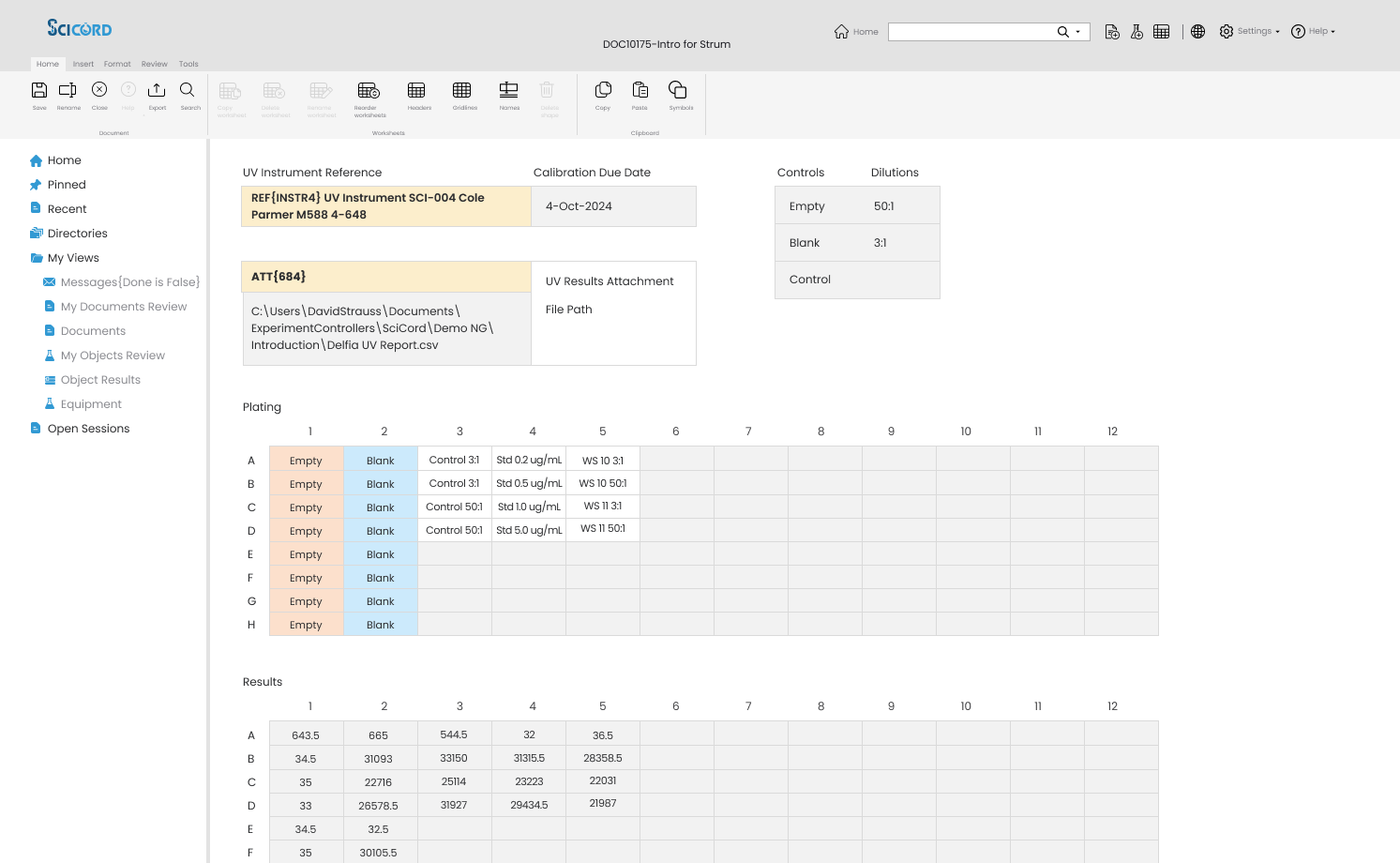This screenshot has height=863, width=1400.
Task: Open Directories in the sidebar
Action: (77, 234)
